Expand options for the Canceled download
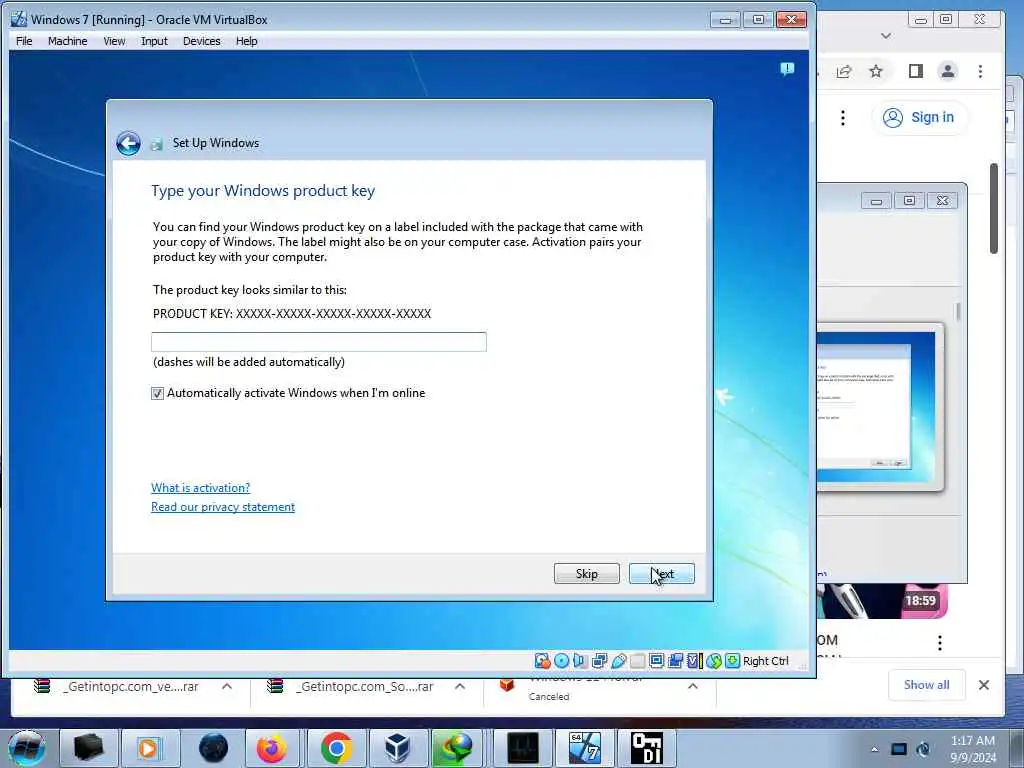This screenshot has width=1024, height=768. tap(693, 686)
